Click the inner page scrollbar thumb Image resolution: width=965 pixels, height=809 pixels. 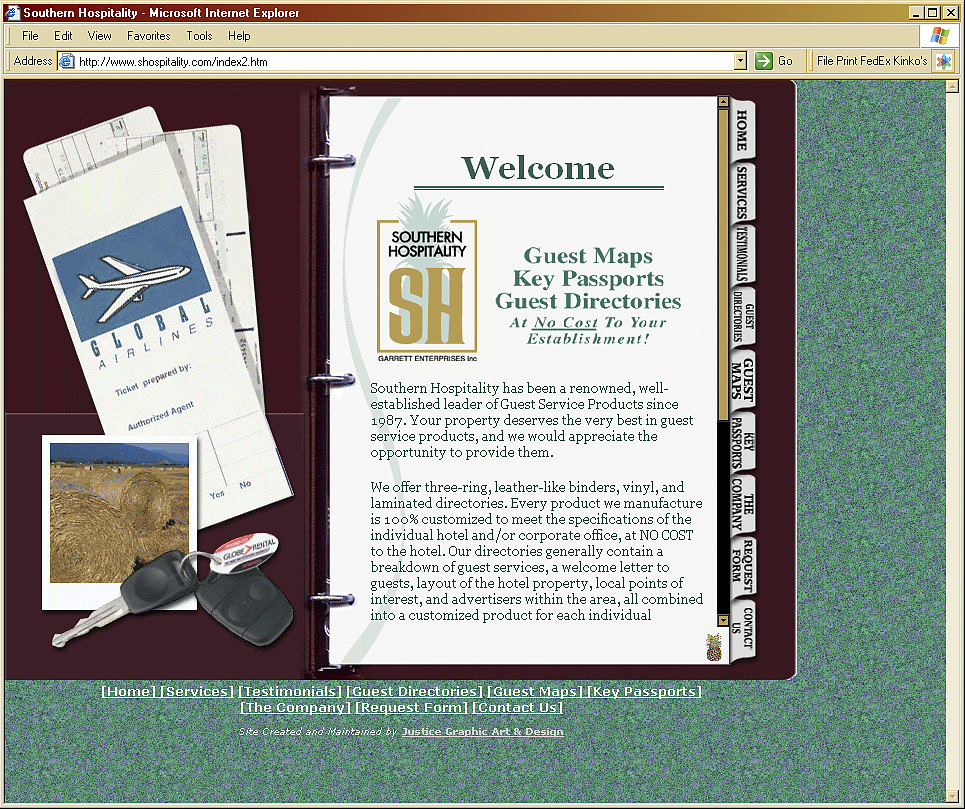[x=723, y=264]
